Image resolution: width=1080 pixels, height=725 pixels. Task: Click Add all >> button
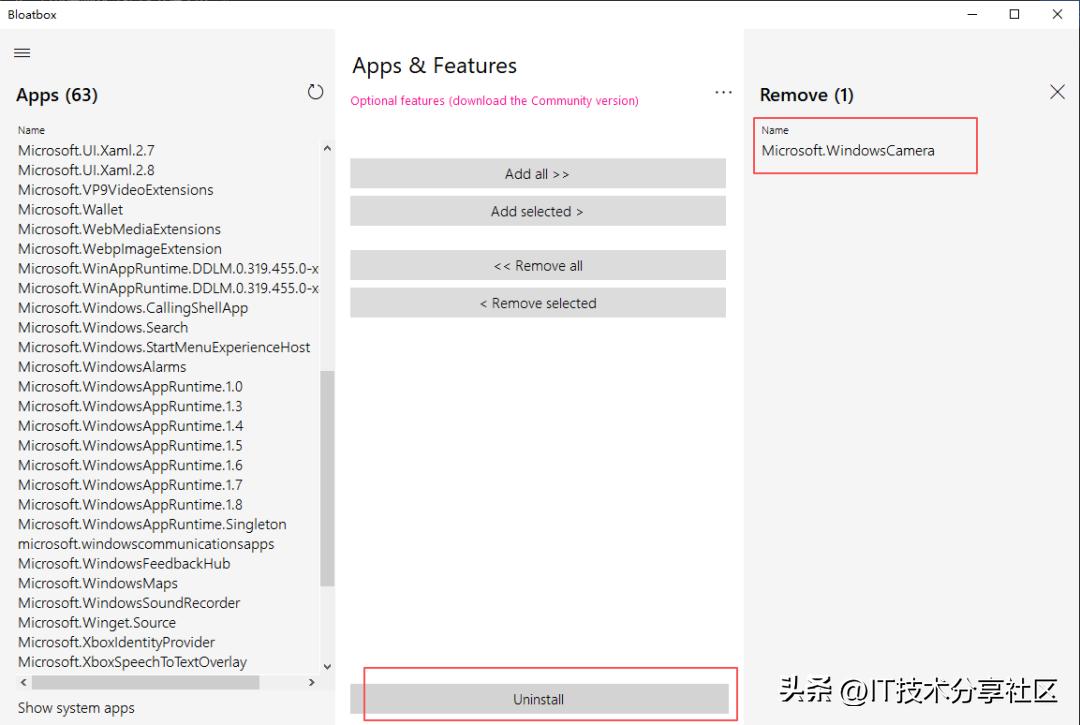538,174
